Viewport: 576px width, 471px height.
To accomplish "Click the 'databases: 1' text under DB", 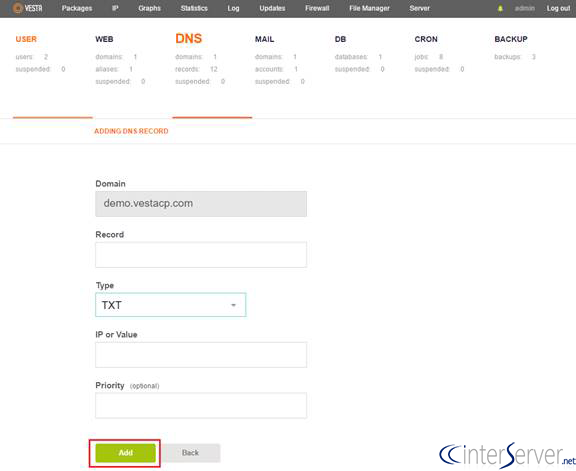I will [x=358, y=57].
